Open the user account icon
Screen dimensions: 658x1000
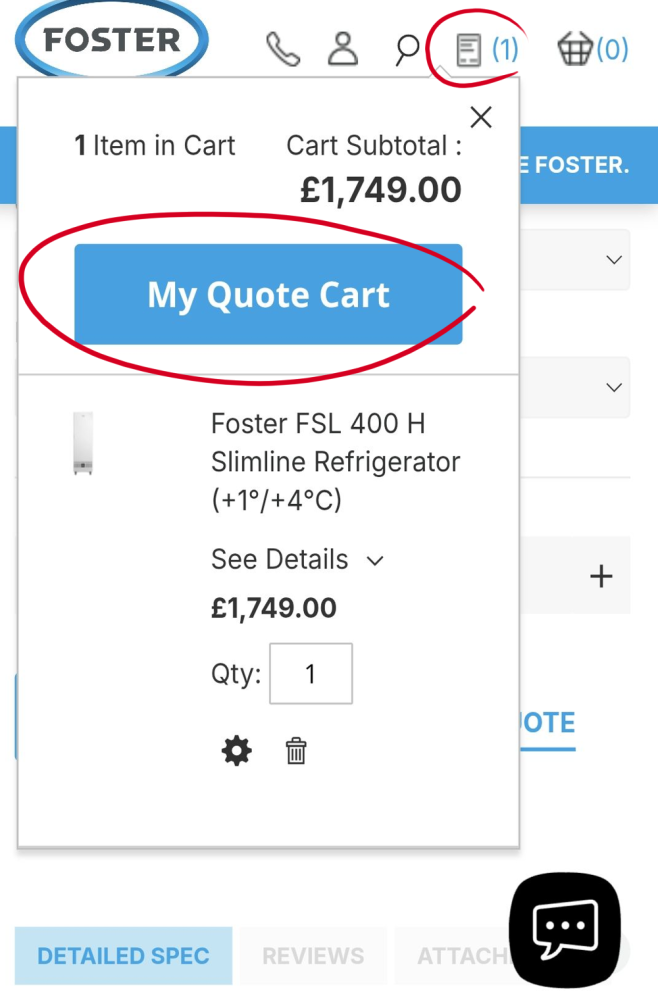(x=343, y=48)
